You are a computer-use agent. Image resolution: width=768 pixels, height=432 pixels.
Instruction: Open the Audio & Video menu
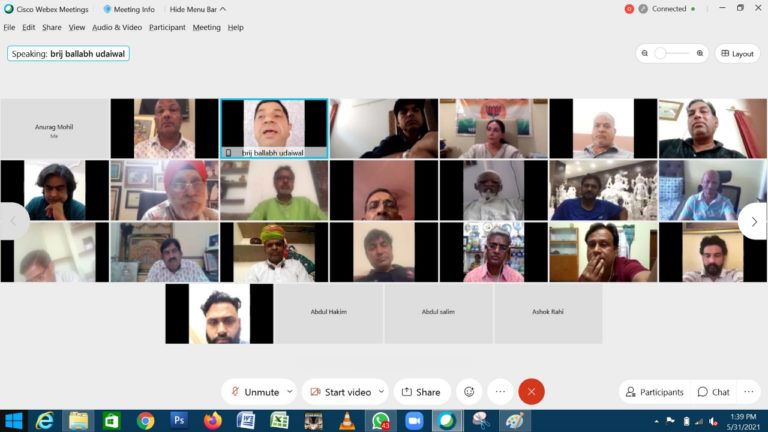[117, 27]
